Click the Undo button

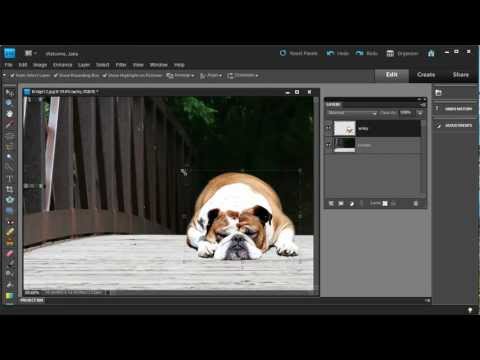point(337,53)
